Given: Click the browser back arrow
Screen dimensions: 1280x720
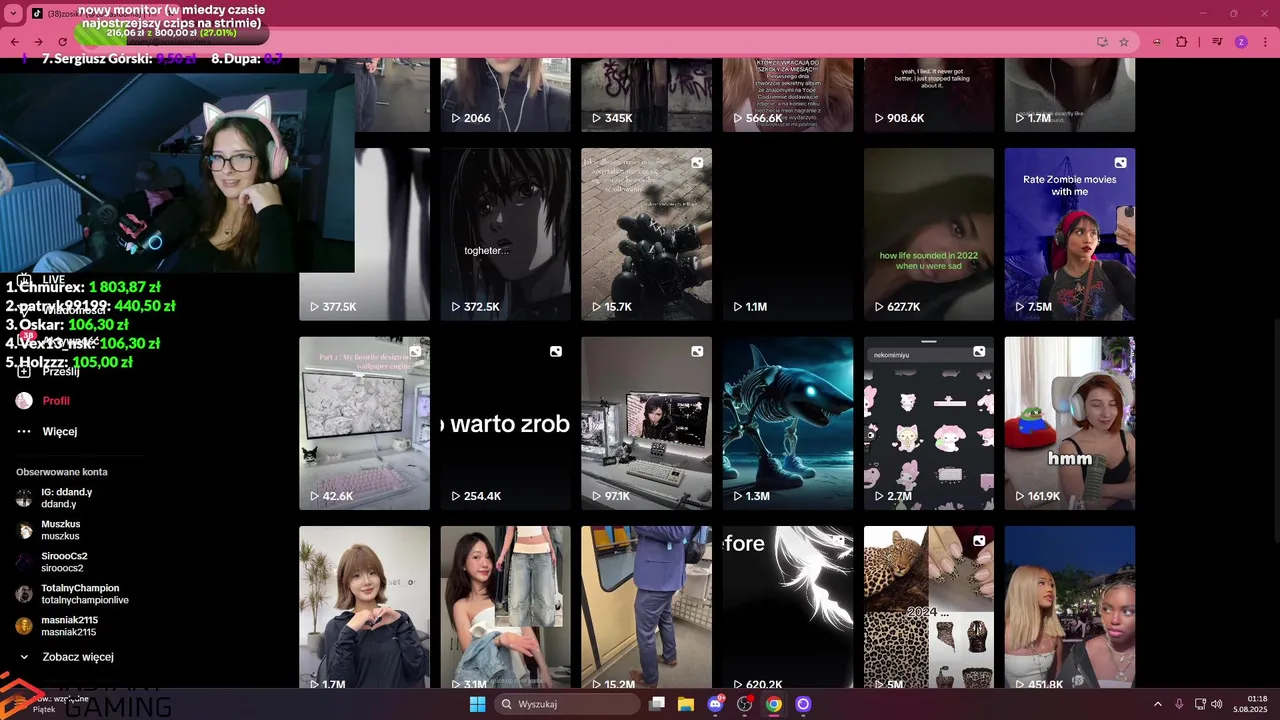Looking at the screenshot, I should [15, 42].
